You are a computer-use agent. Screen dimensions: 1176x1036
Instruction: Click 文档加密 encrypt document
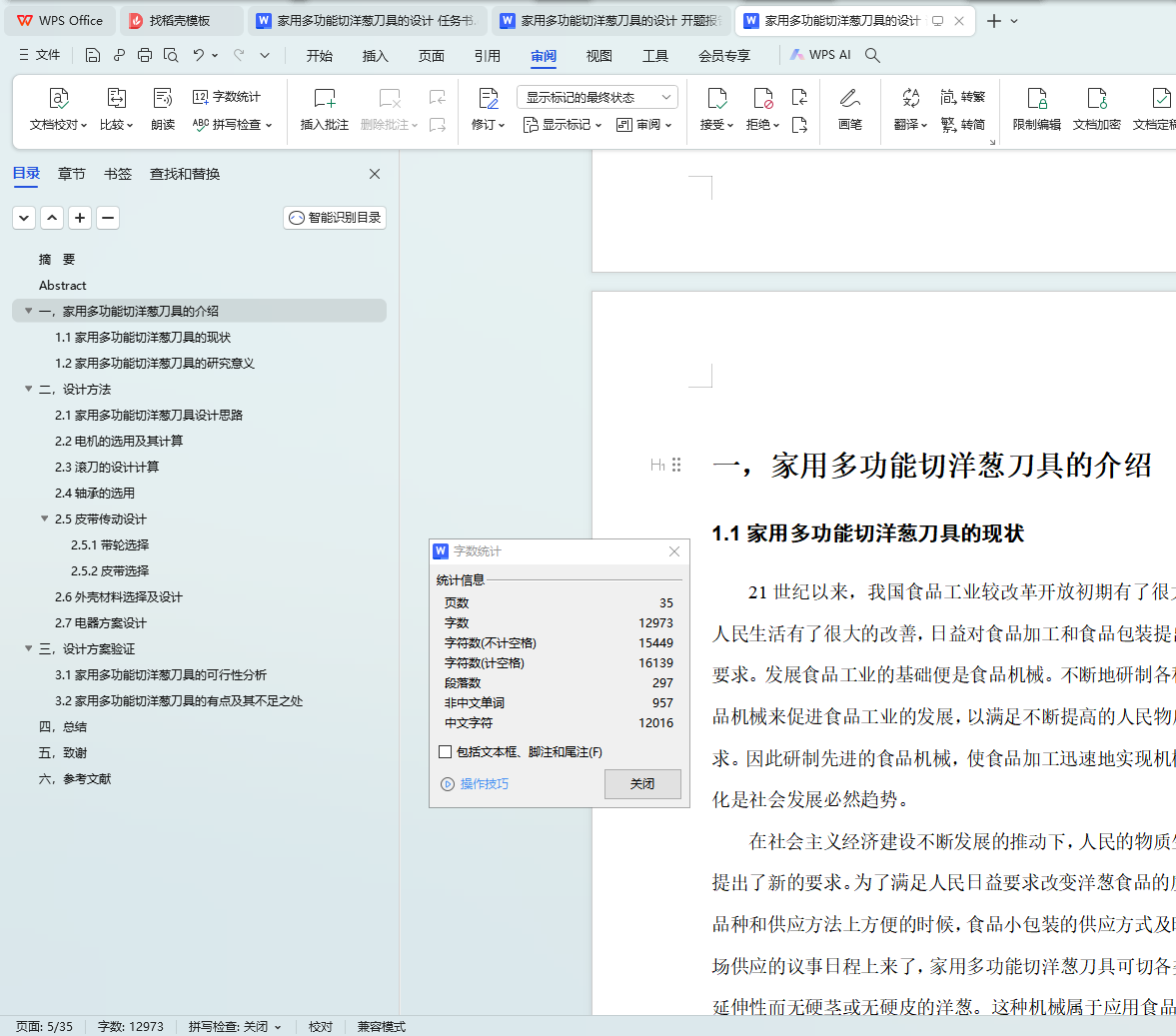(1096, 110)
